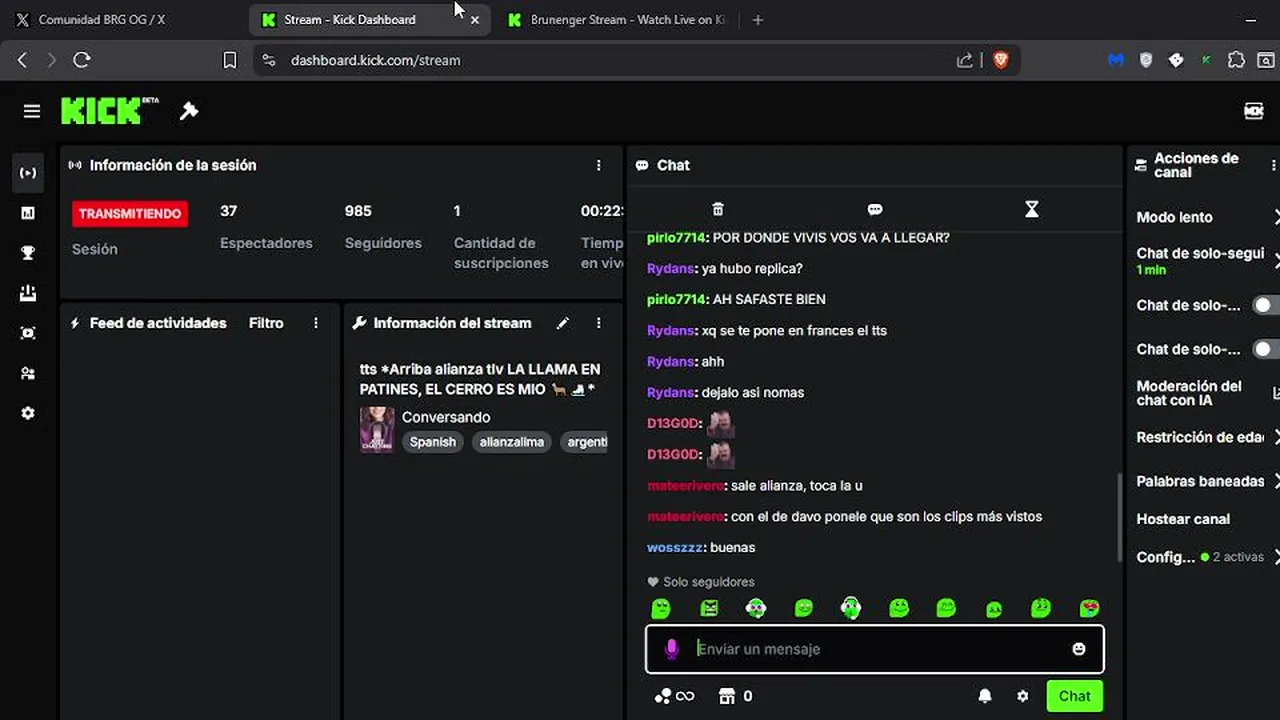Click the emote in D13G0D's first chat message

coord(721,423)
